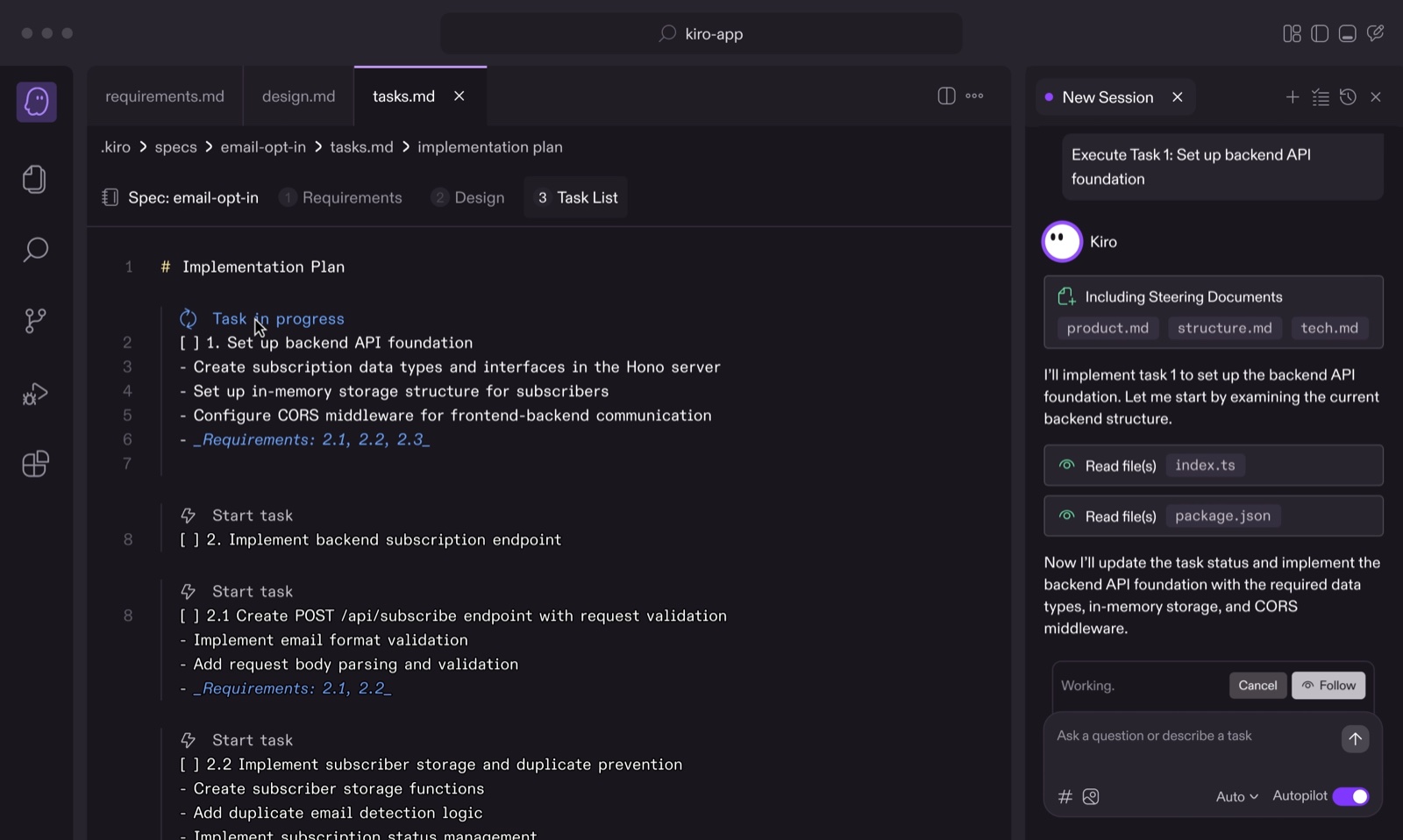Viewport: 1403px width, 840px height.
Task: Click the Follow button
Action: coord(1328,685)
